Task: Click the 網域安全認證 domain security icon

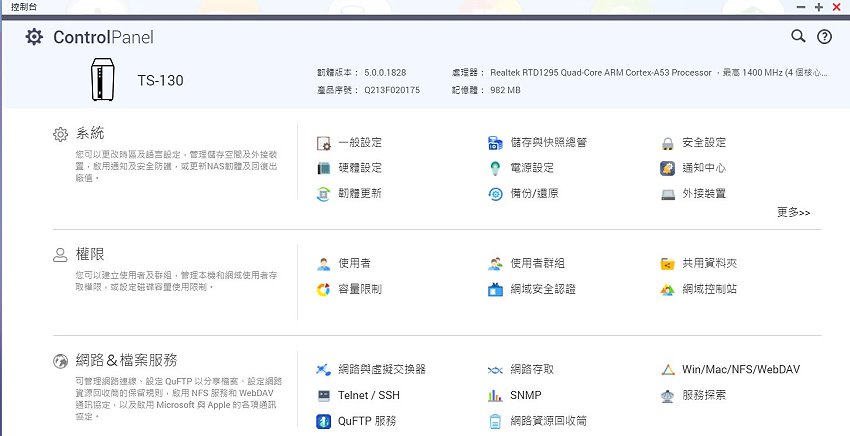Action: [x=495, y=290]
